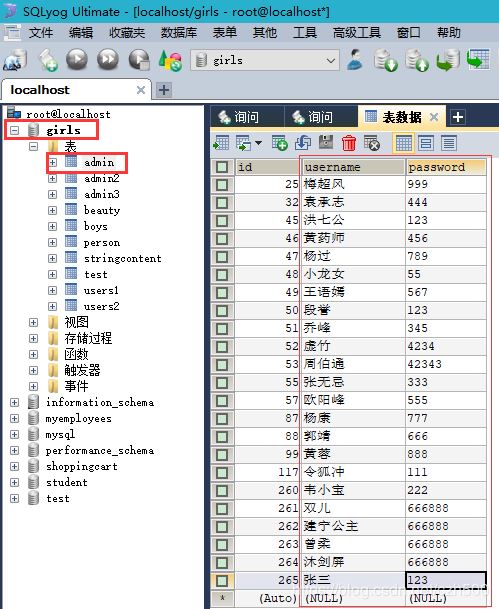Check the row checkbox for id 265

click(x=222, y=581)
